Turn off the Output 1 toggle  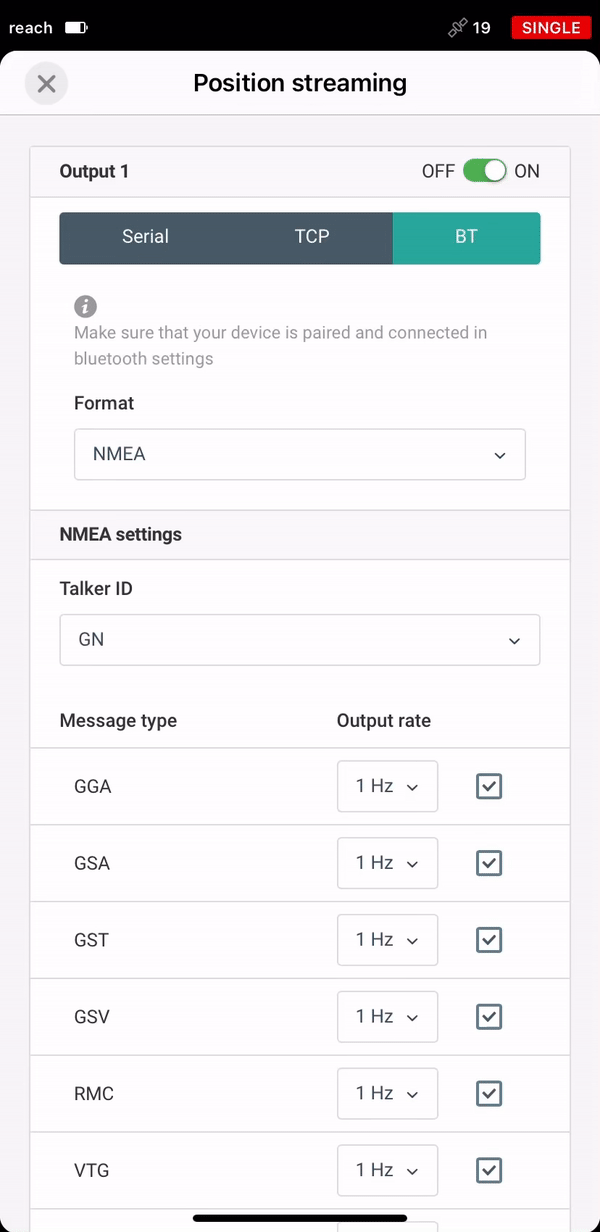pyautogui.click(x=485, y=171)
